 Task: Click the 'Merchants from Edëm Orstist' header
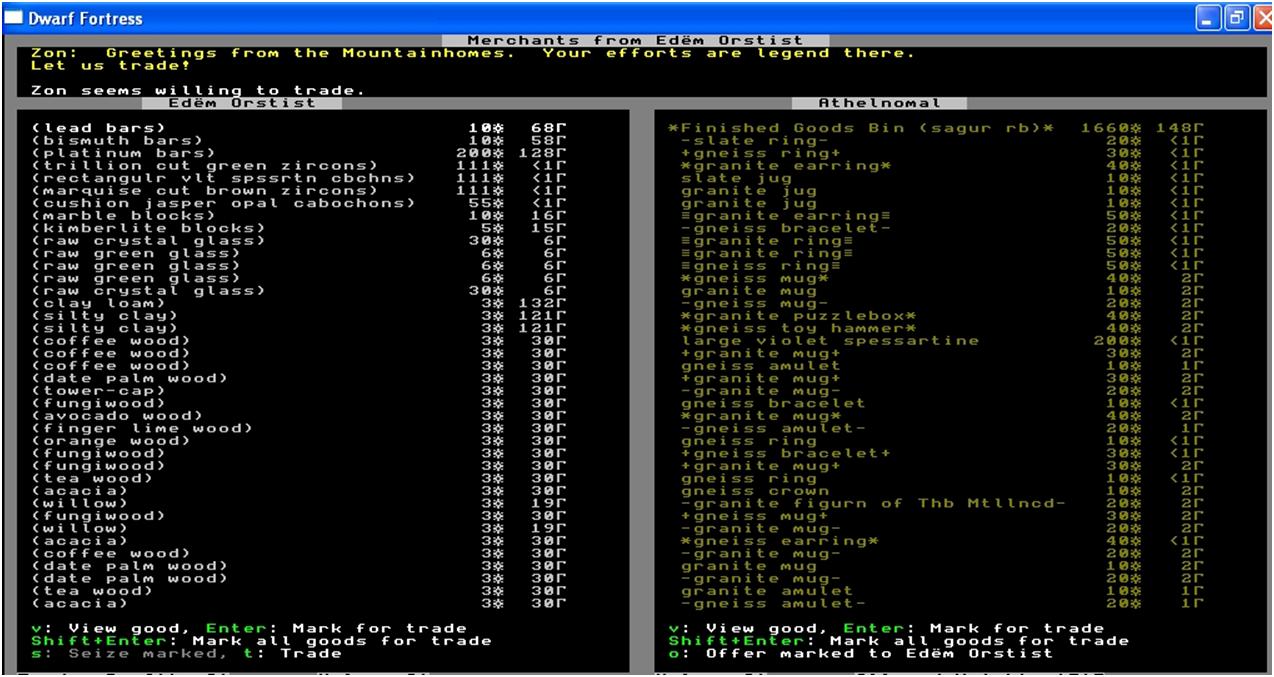636,40
